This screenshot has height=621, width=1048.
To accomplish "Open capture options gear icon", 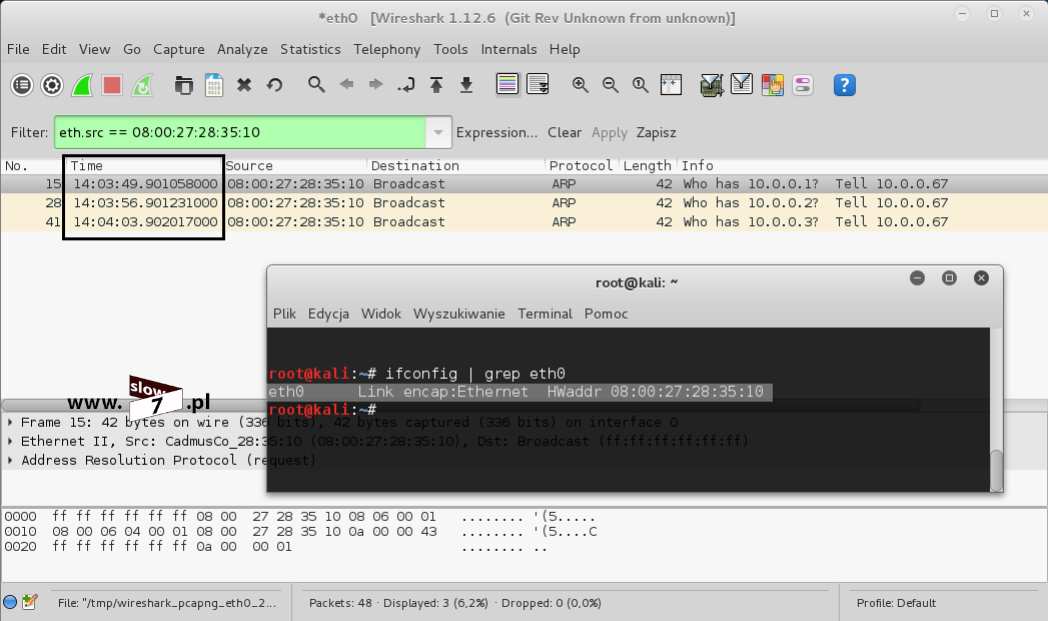I will point(52,85).
